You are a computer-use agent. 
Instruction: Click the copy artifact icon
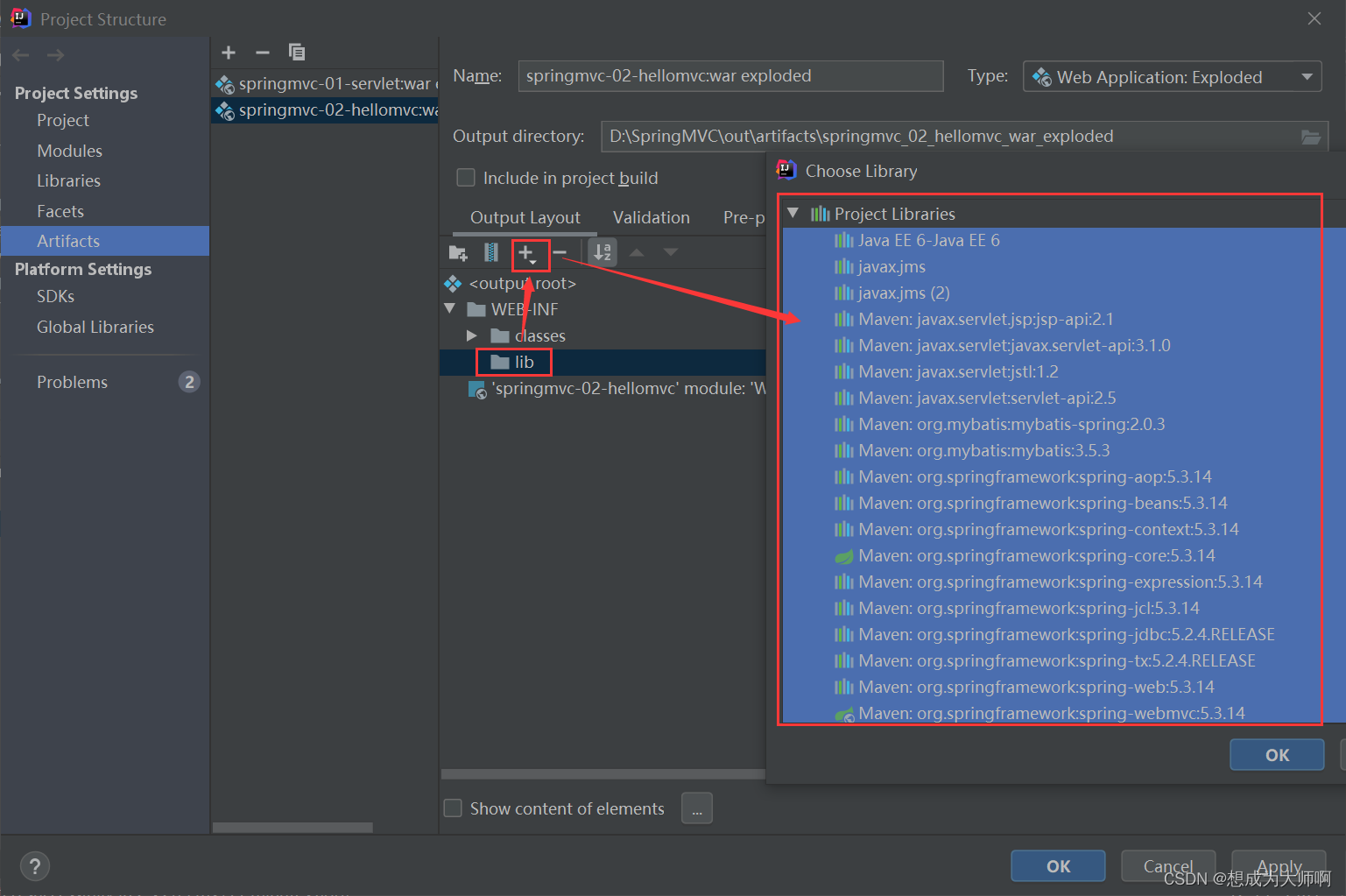tap(297, 53)
